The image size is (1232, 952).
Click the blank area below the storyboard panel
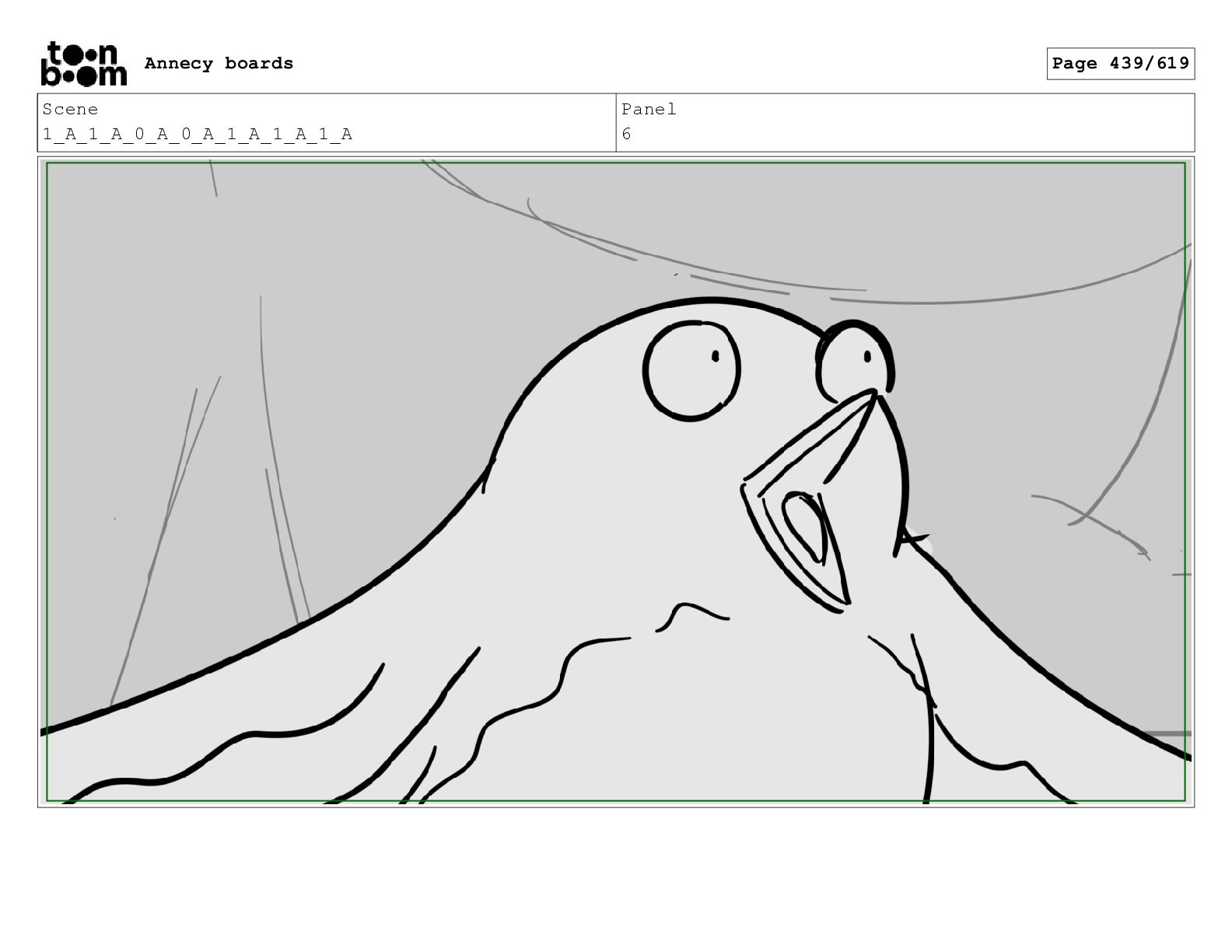coord(616,879)
